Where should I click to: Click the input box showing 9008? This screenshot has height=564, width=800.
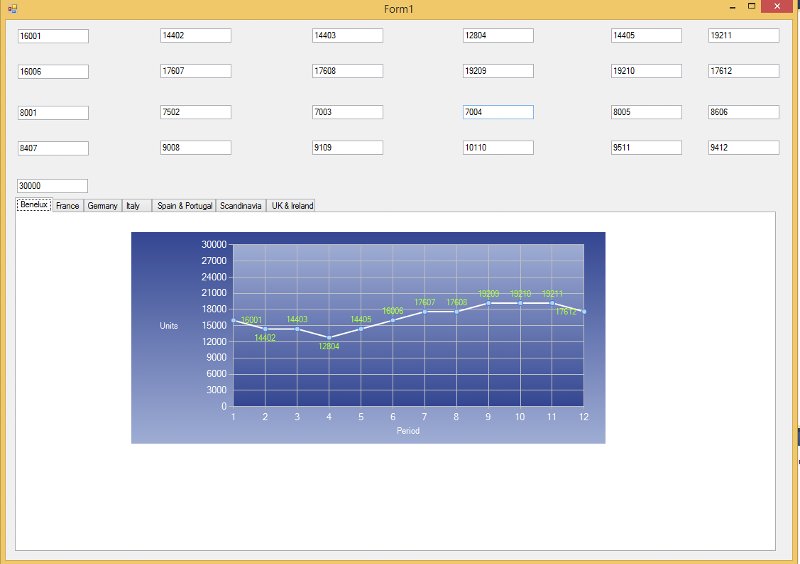point(195,148)
